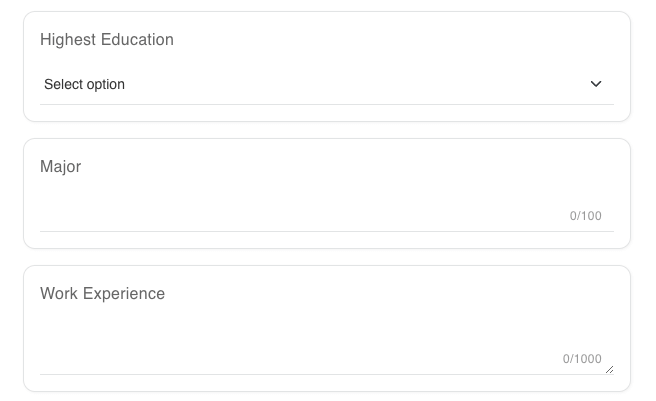Click the Work Experience textarea resize handle

[609, 369]
